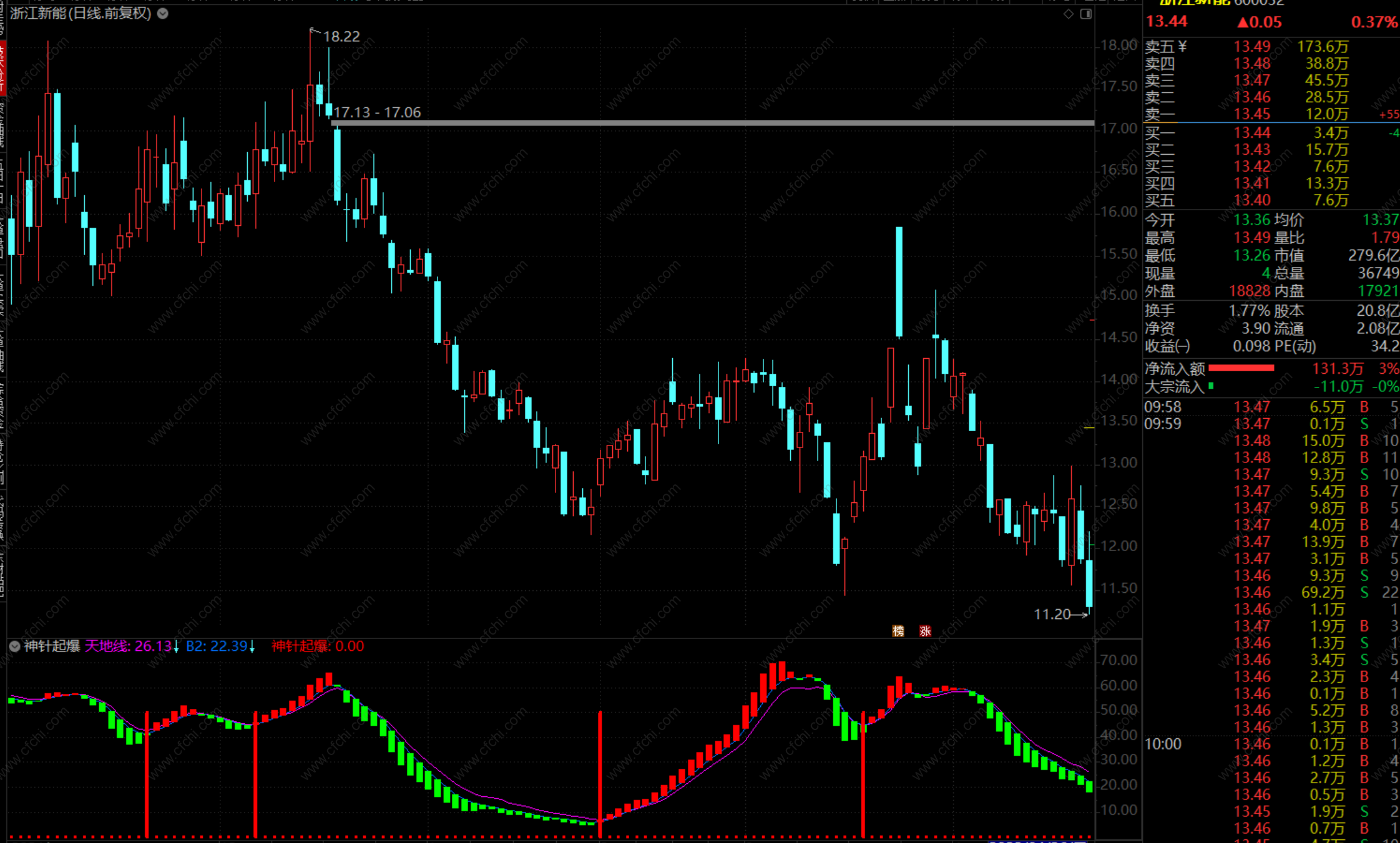
Task: Click the ¥ icon next to 卖五
Action: tap(1183, 47)
